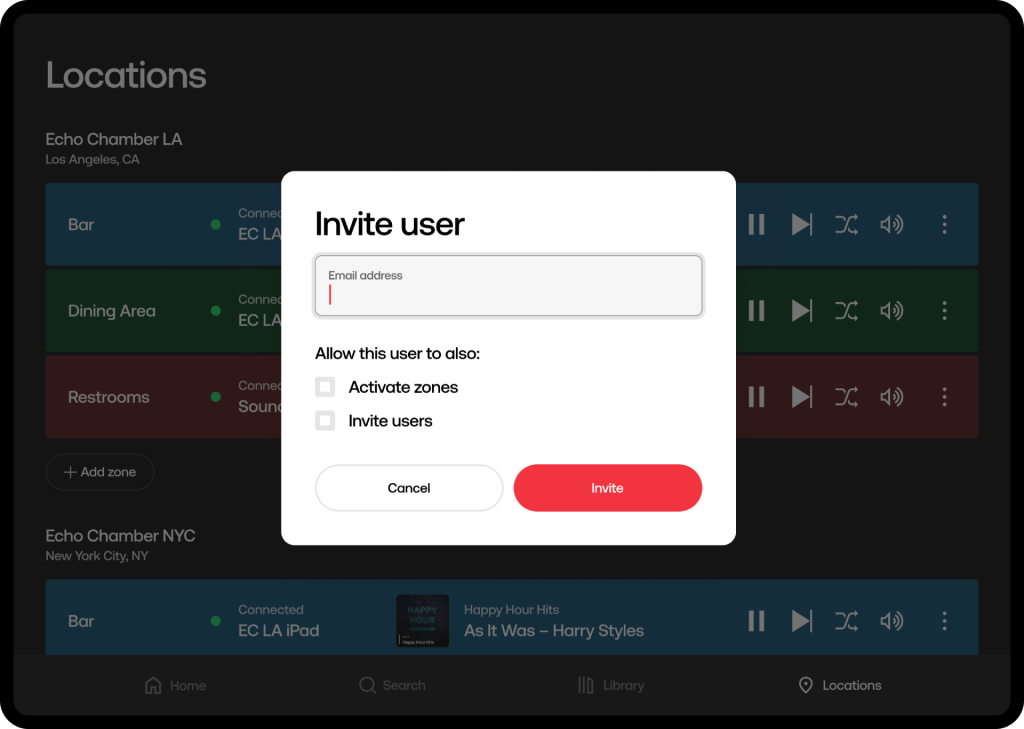The height and width of the screenshot is (729, 1024).
Task: Open the overflow menu for Restrooms
Action: [944, 397]
